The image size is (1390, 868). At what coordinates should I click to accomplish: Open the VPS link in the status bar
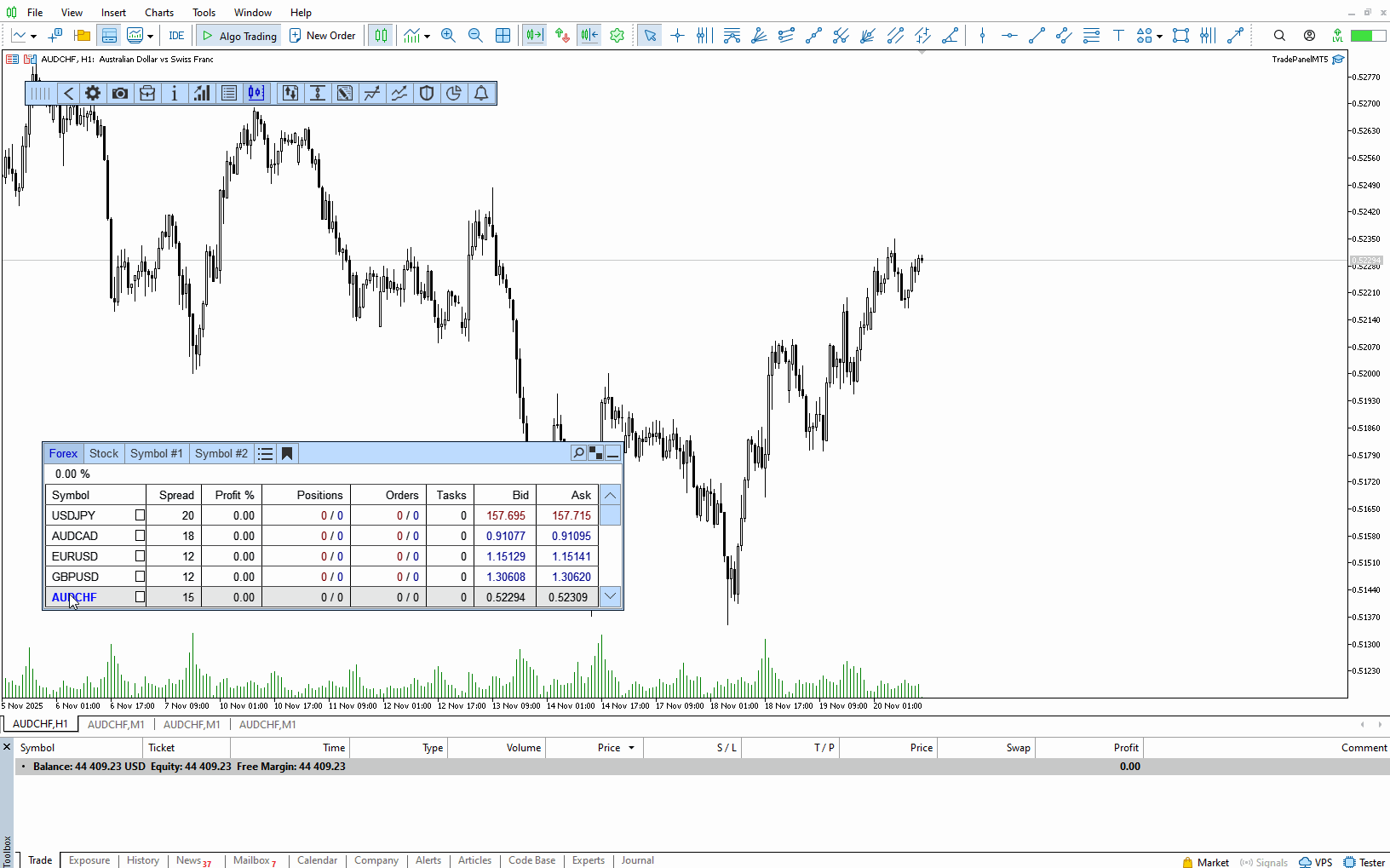click(x=1315, y=862)
